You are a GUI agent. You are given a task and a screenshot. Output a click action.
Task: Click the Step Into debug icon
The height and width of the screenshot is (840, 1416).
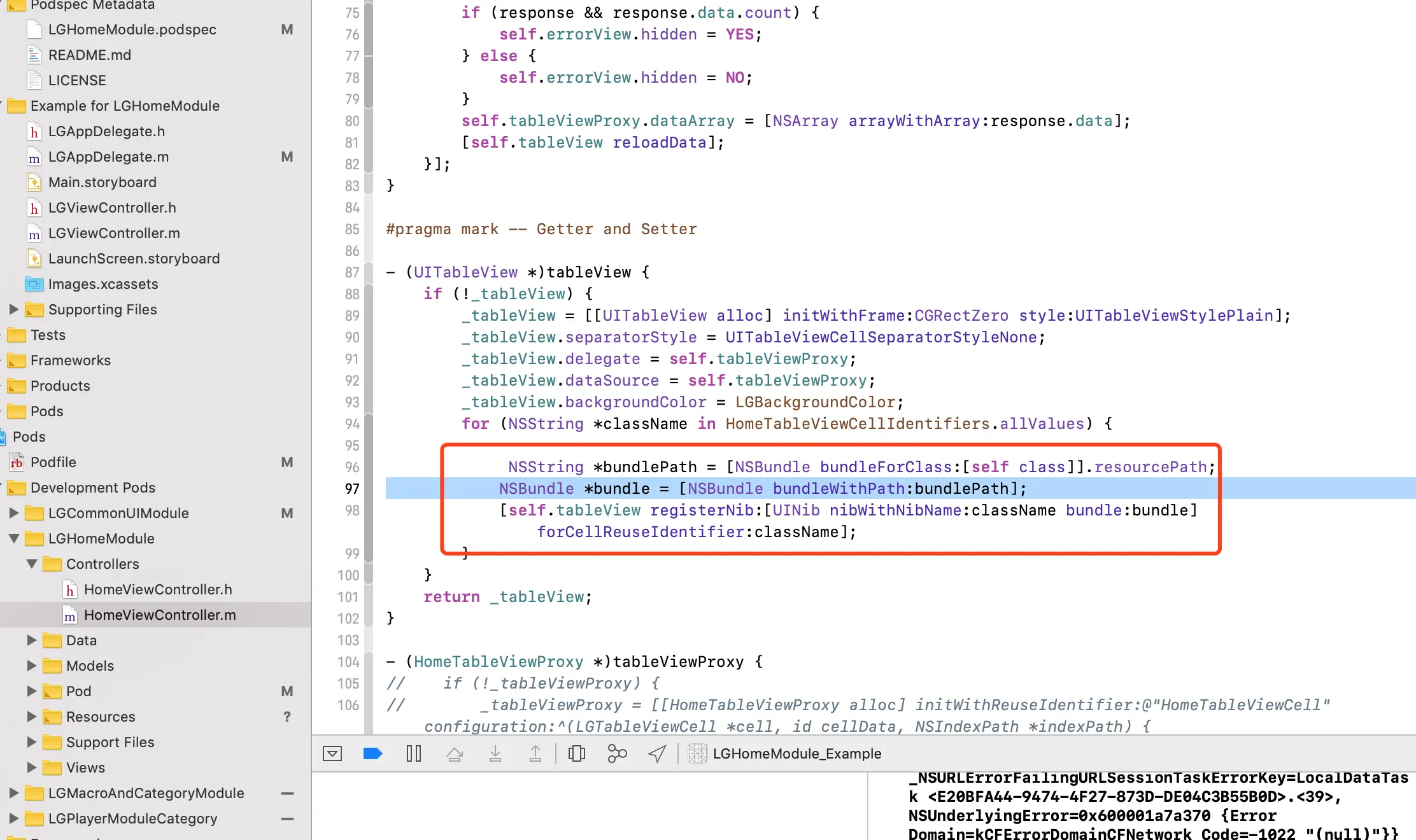pos(495,754)
